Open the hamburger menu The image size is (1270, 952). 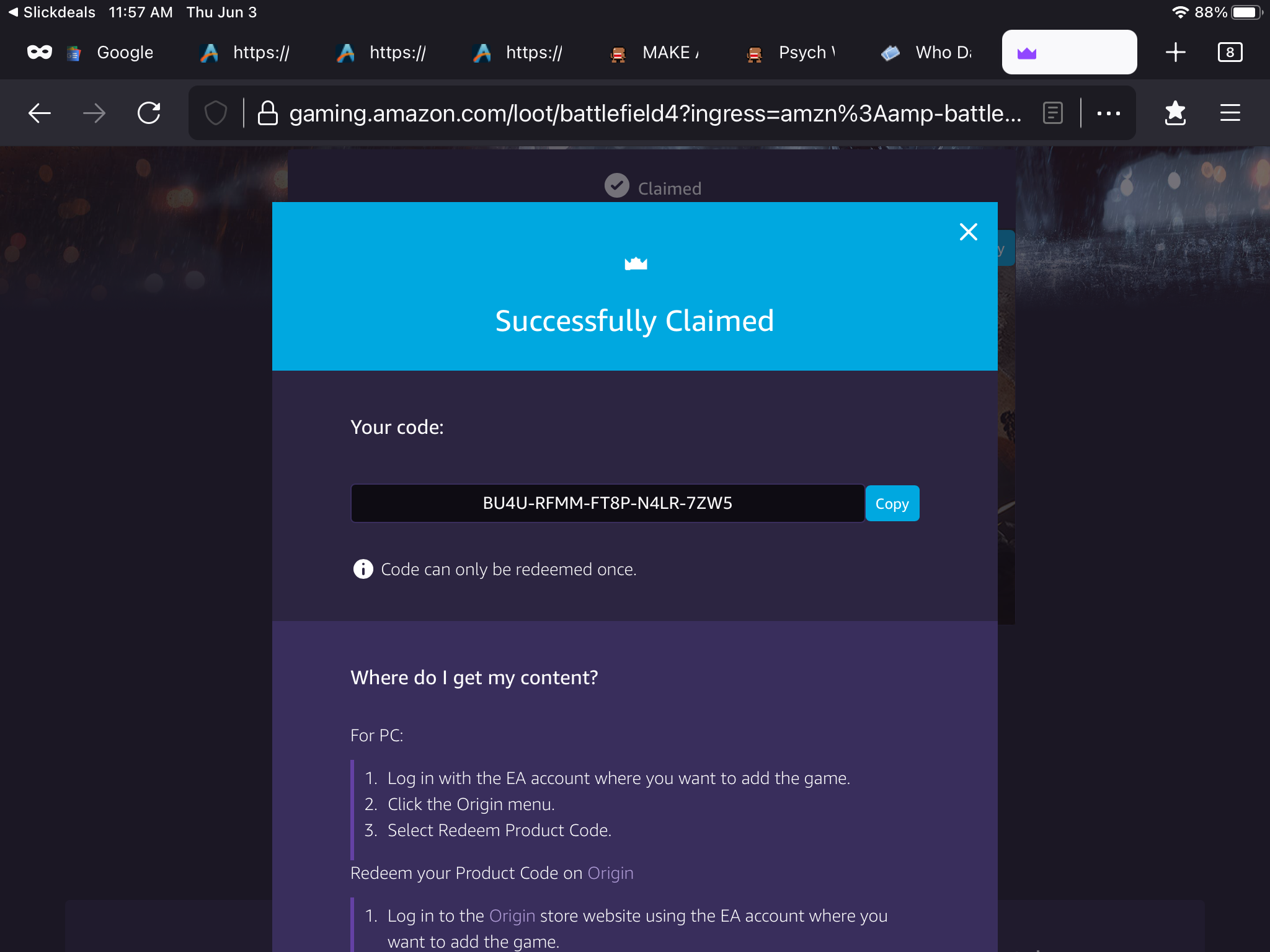[1230, 113]
